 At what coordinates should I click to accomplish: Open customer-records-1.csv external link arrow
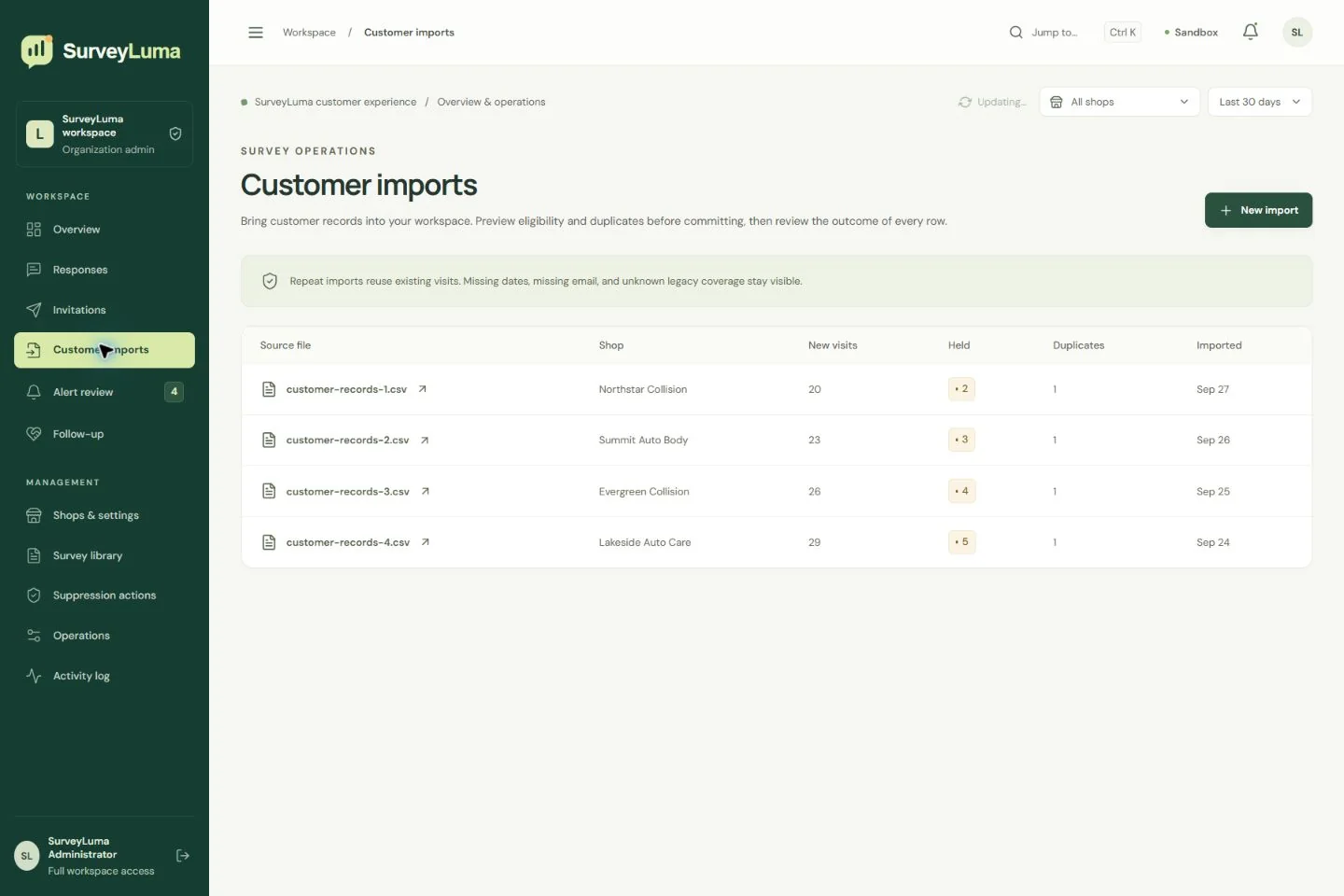coord(423,389)
